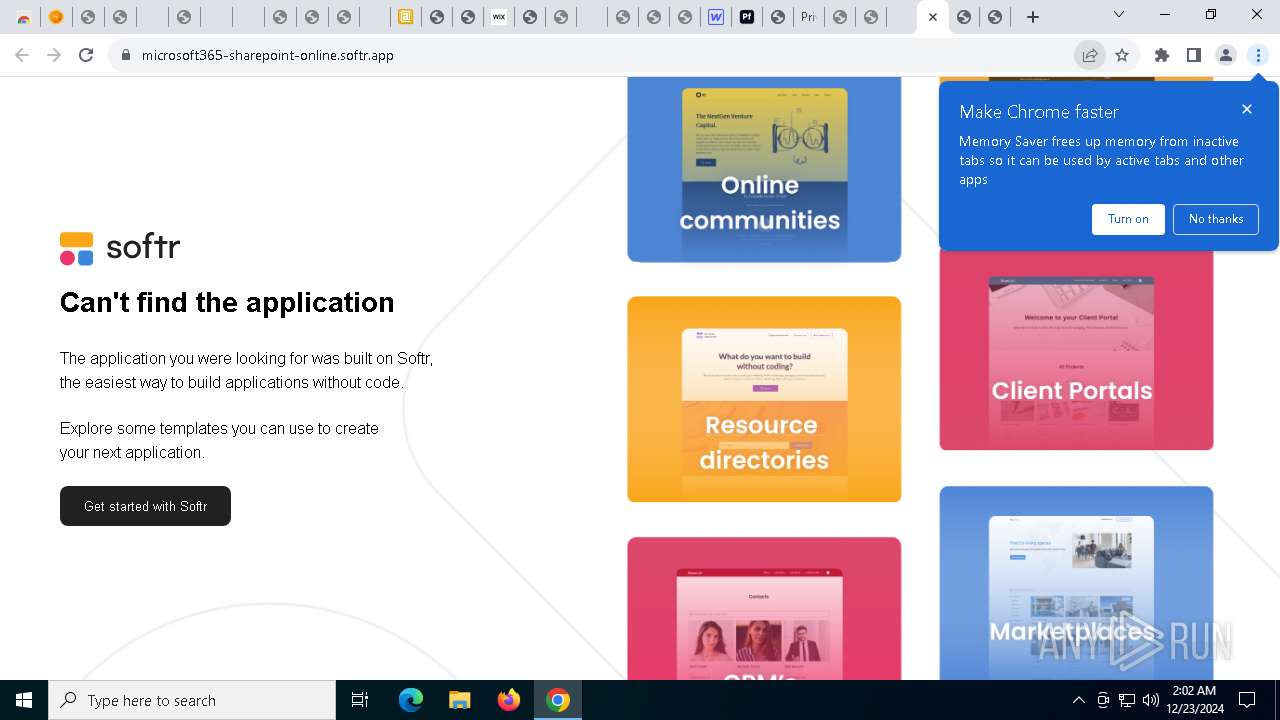Screen dimensions: 1280x720
Task: Open the network icon in tray
Action: tap(1127, 700)
